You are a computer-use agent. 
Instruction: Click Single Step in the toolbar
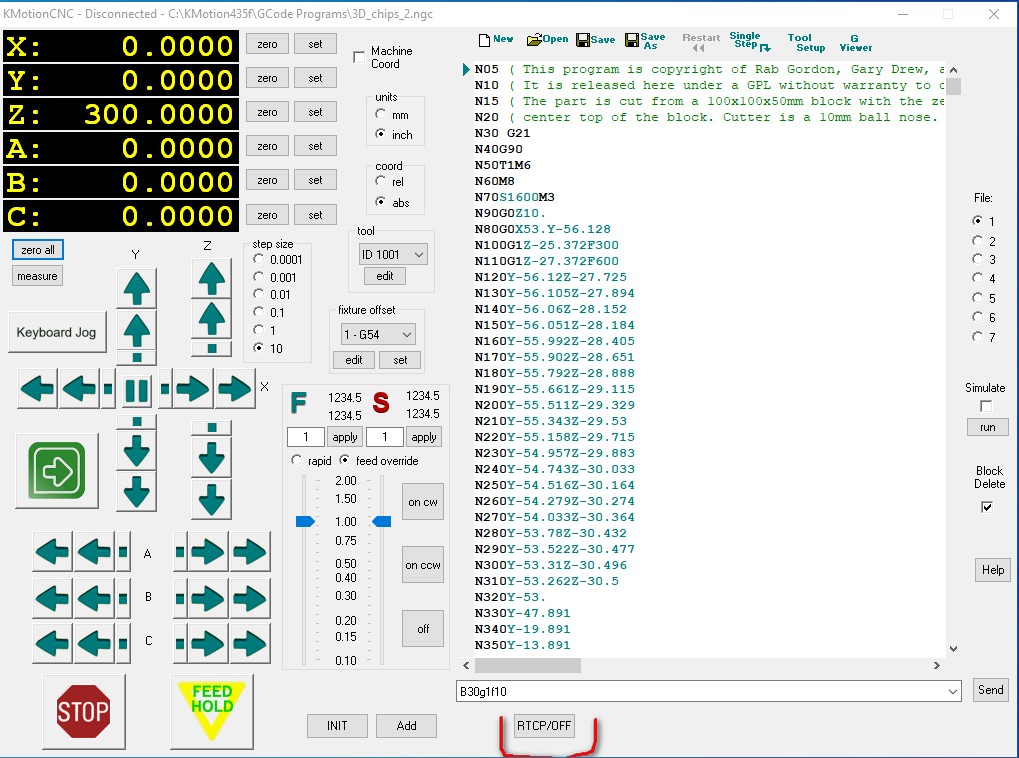click(x=748, y=42)
